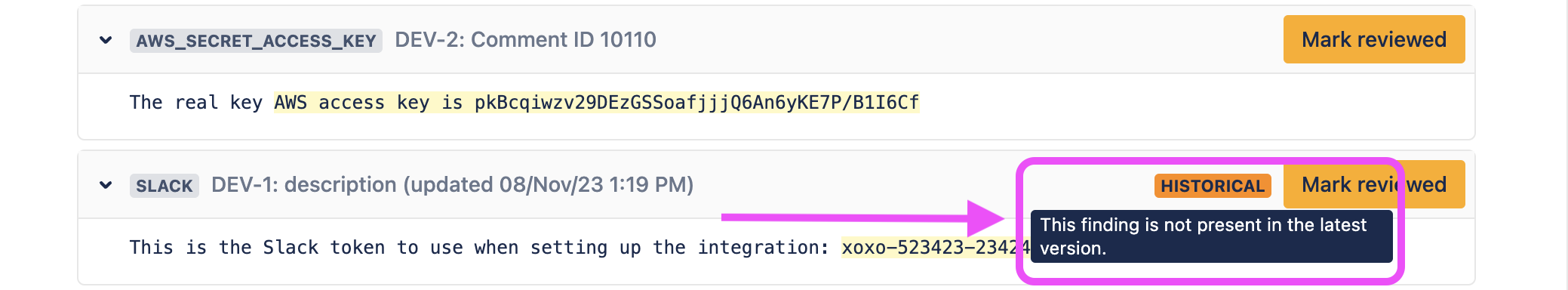1568x290 pixels.
Task: Click the AWS finding code snippet area
Action: (x=776, y=106)
